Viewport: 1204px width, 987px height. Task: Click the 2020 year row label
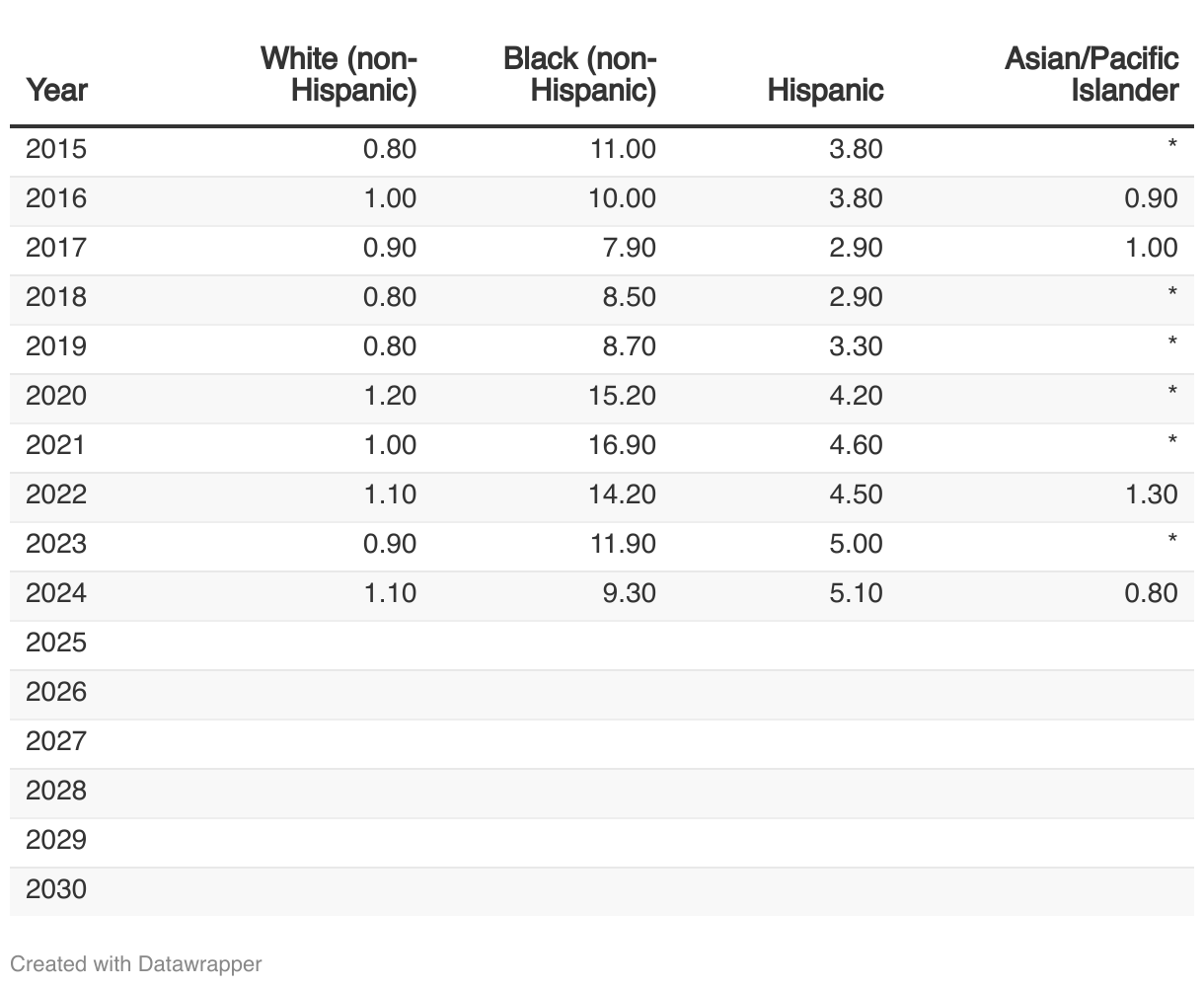56,396
